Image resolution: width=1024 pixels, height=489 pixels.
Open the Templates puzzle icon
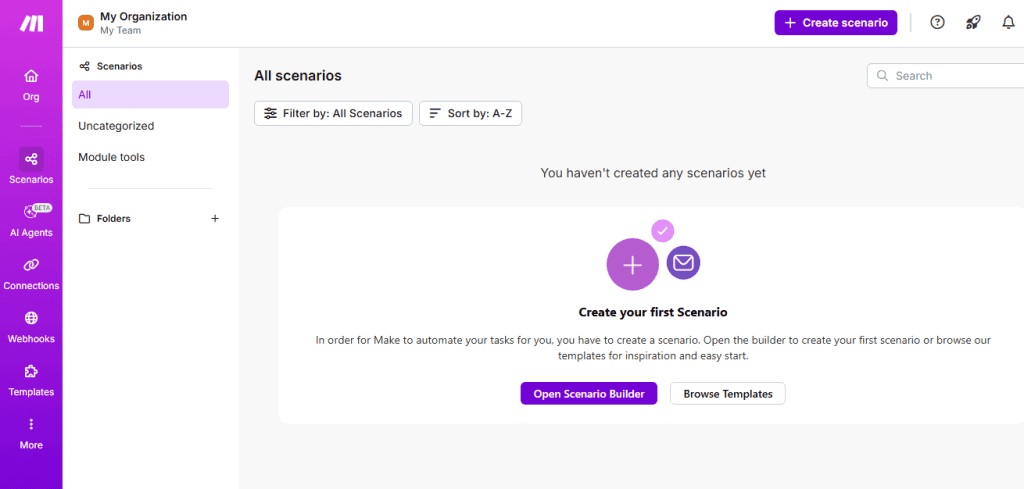(31, 378)
